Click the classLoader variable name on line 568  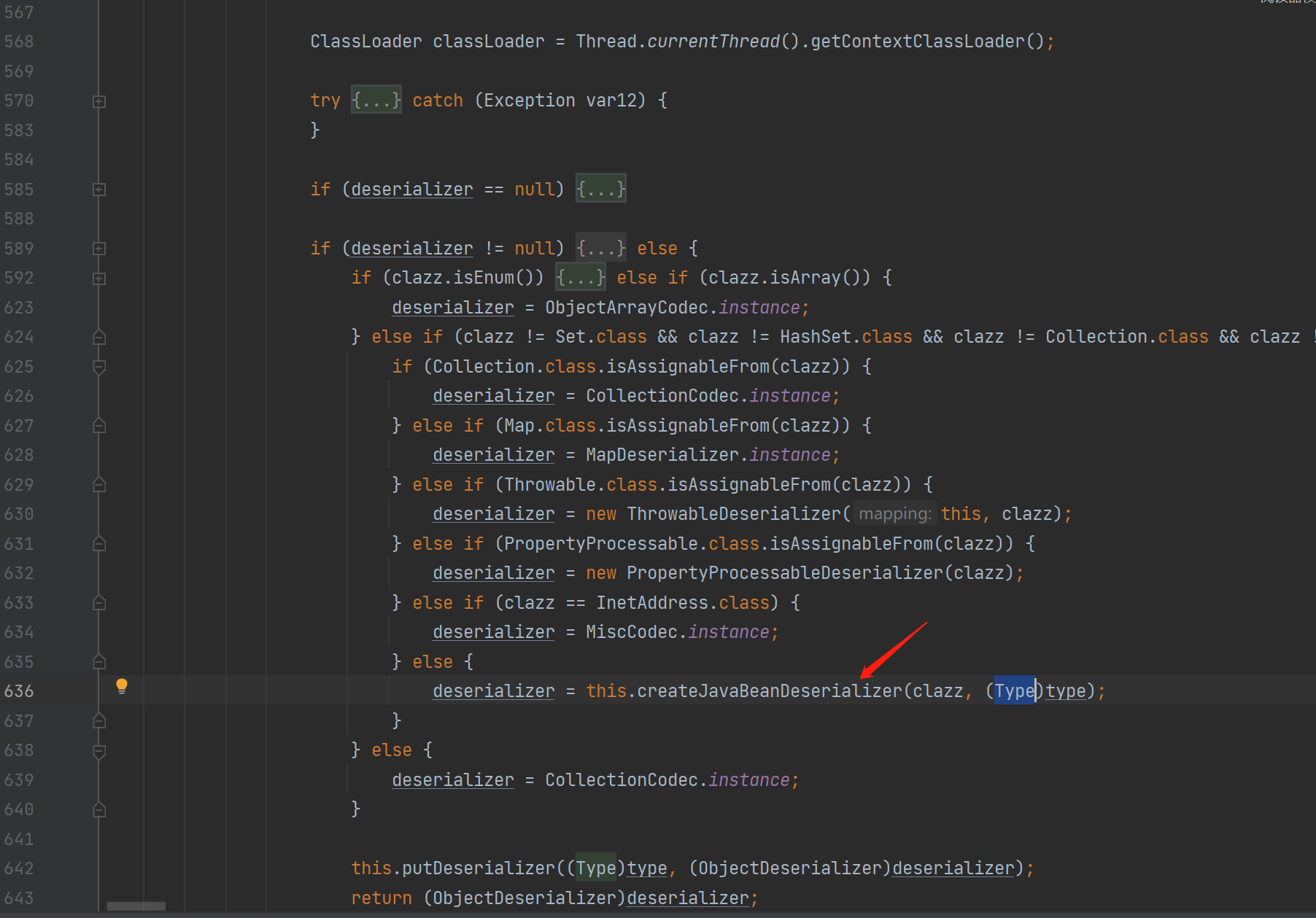click(489, 41)
